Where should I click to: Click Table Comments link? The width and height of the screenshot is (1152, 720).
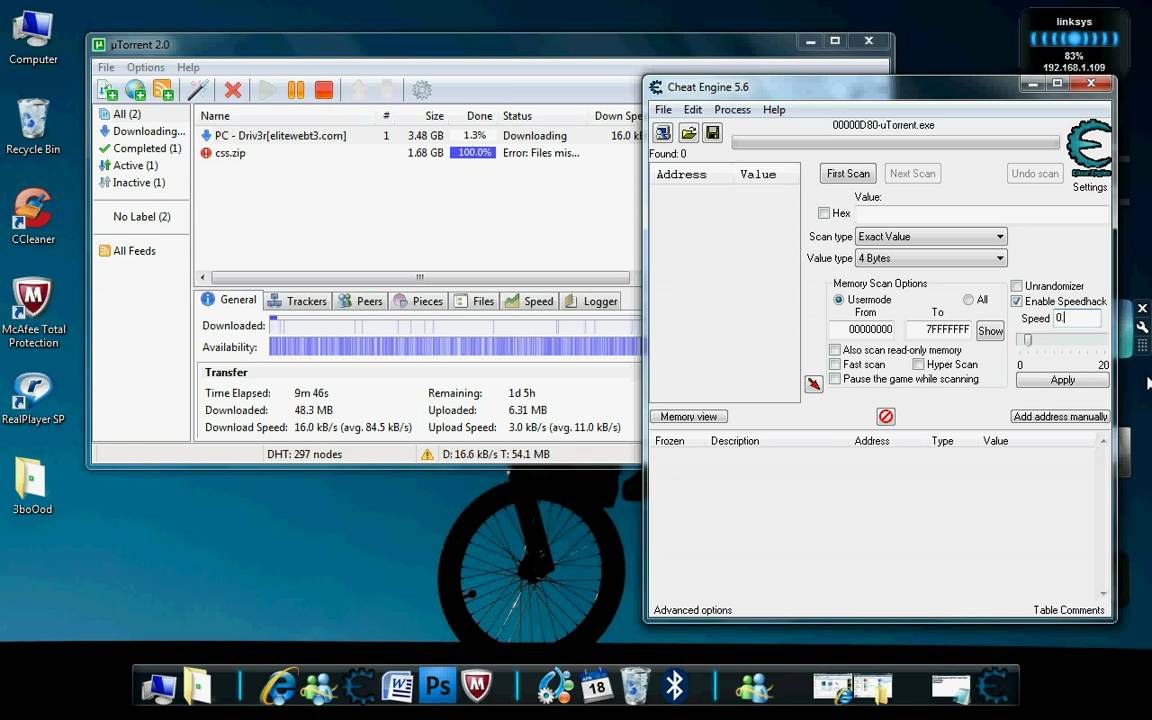pyautogui.click(x=1069, y=610)
